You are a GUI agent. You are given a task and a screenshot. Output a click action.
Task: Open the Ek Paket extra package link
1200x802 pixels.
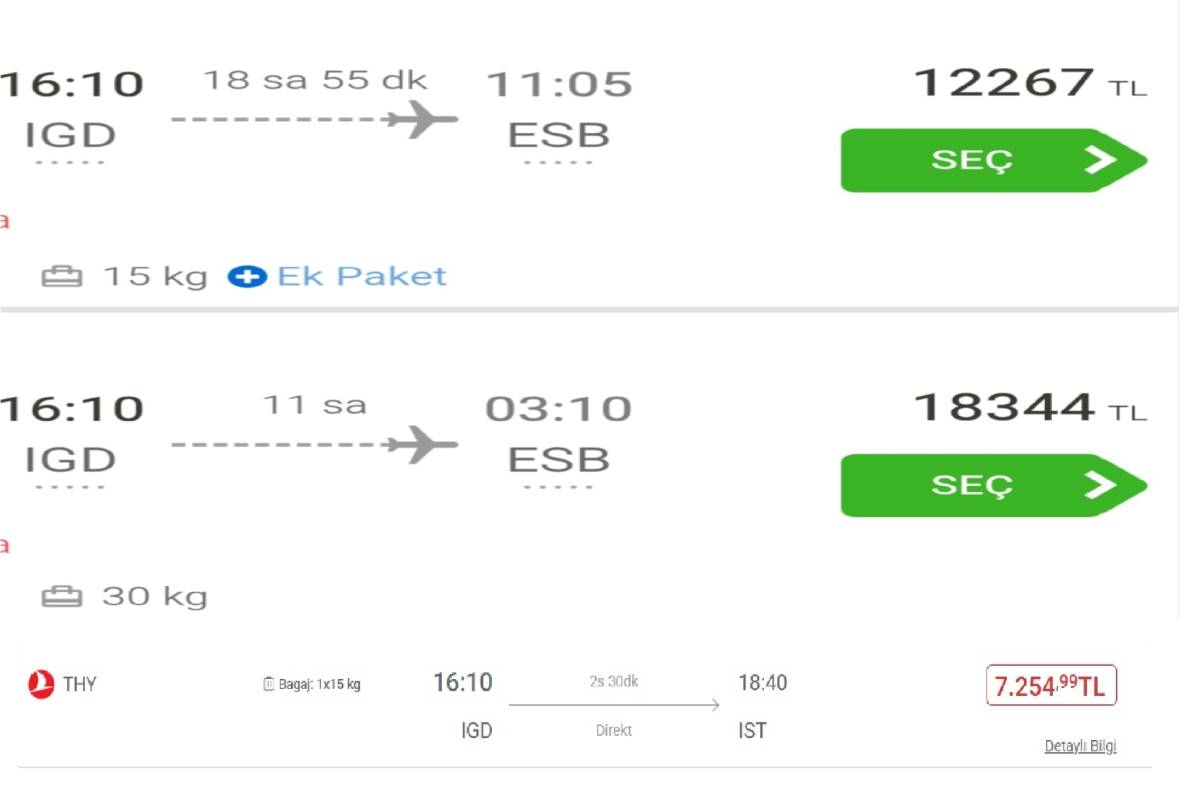click(x=362, y=276)
